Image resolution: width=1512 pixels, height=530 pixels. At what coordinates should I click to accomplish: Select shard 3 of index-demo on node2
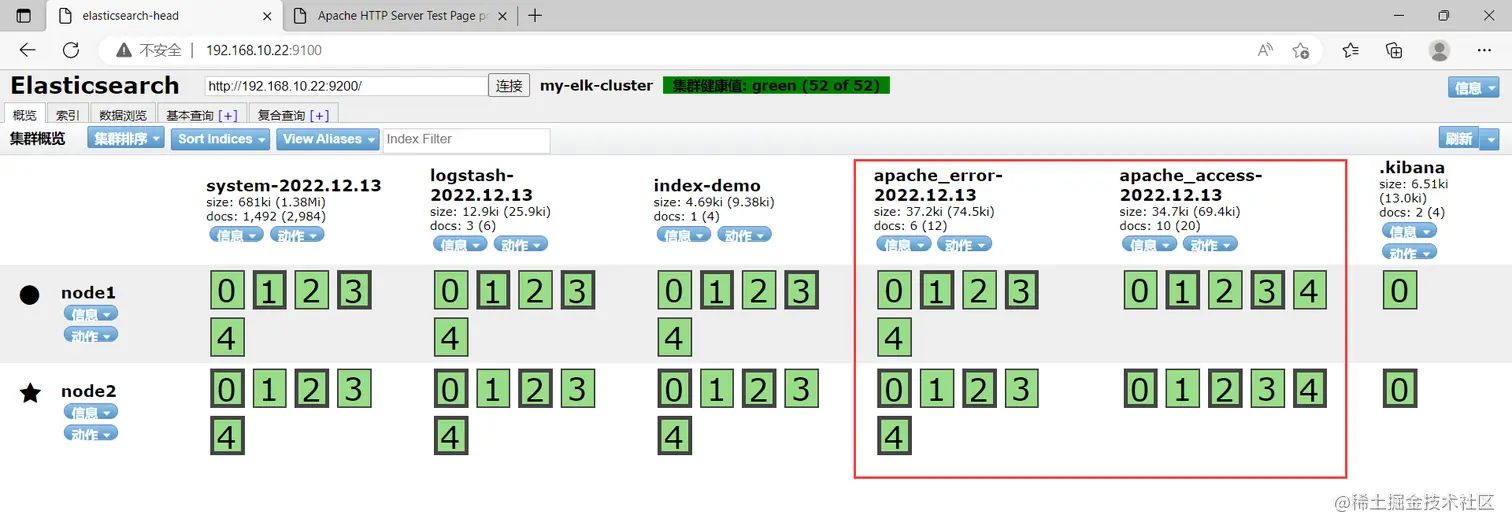pyautogui.click(x=800, y=389)
